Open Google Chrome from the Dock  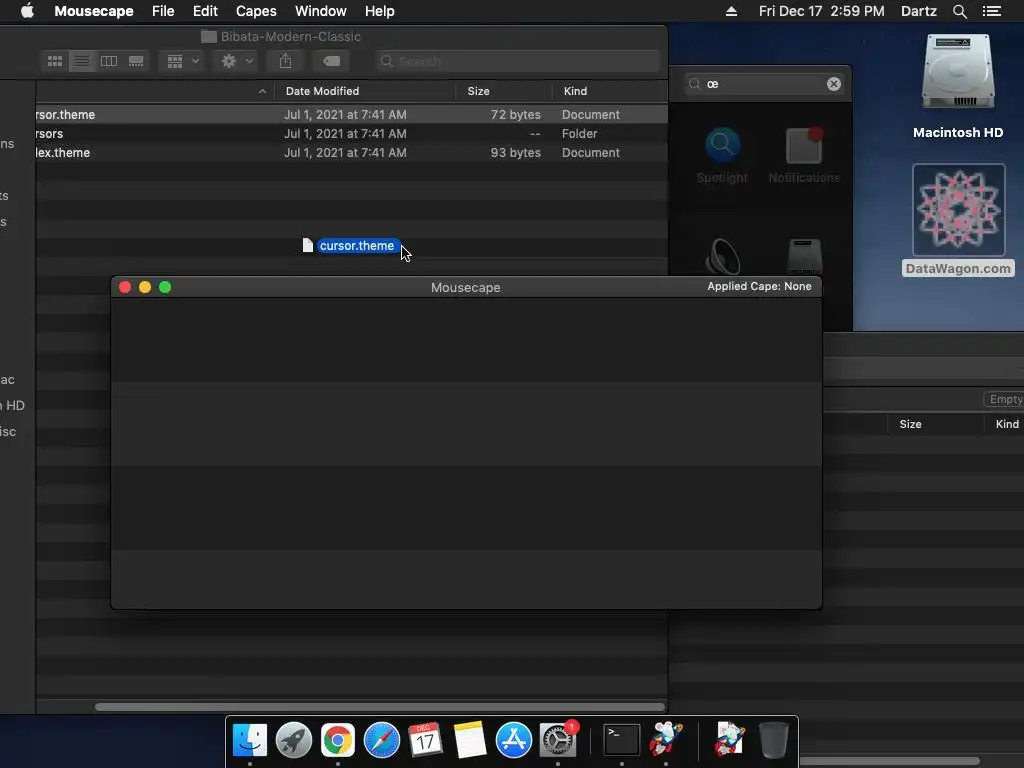coord(338,740)
